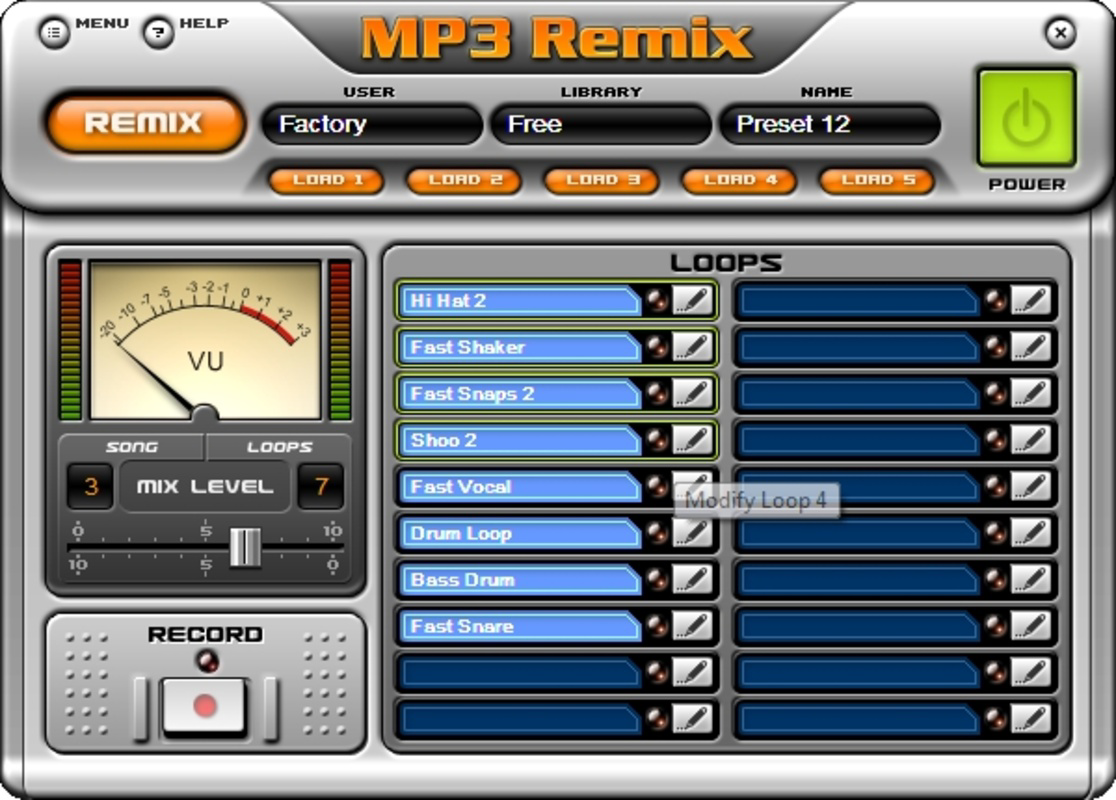
Task: Select the Fast Vocal loop slot
Action: point(520,487)
